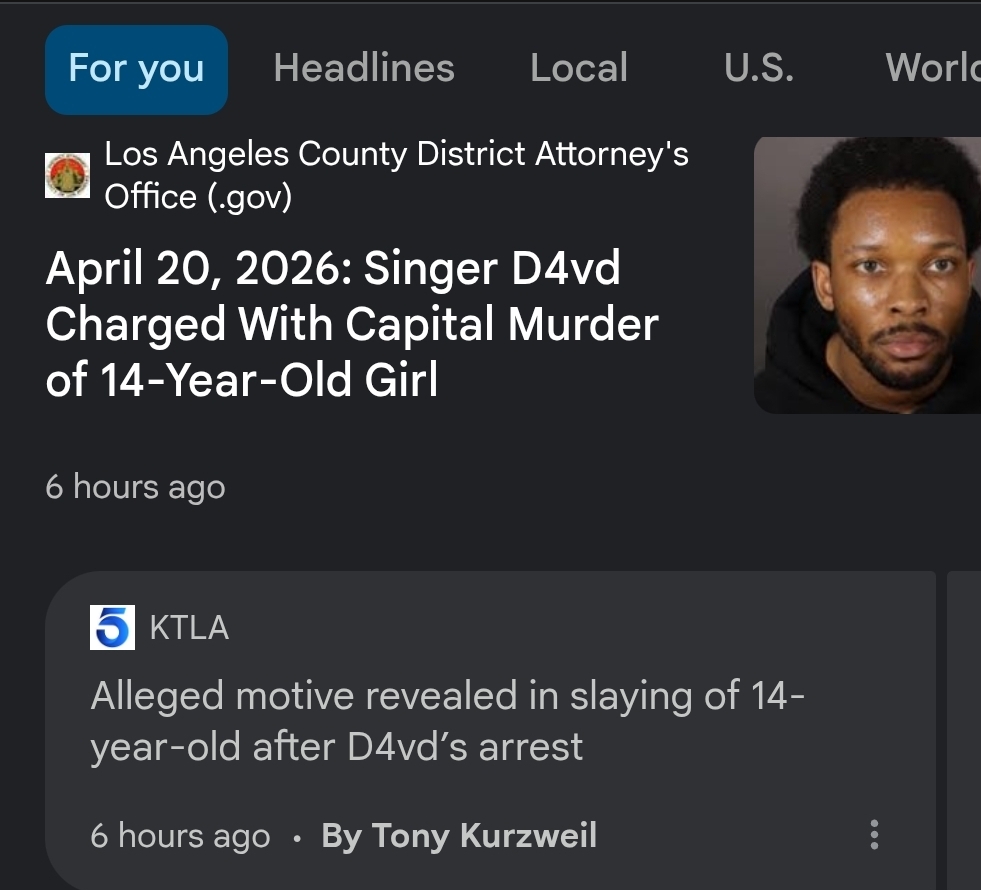Click the District Attorney's Office seal icon
This screenshot has height=890, width=981.
tap(68, 176)
